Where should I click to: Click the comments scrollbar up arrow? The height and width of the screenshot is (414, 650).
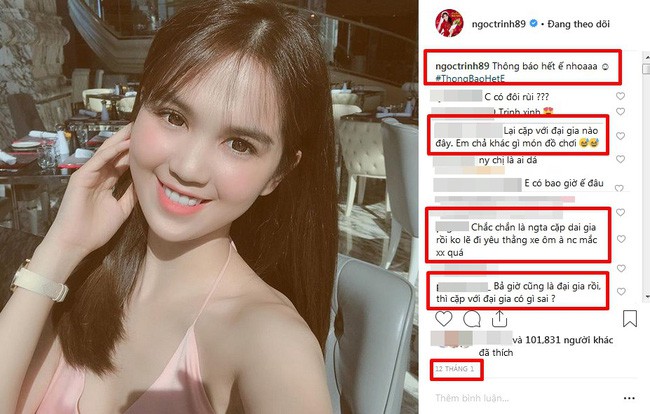click(x=646, y=56)
